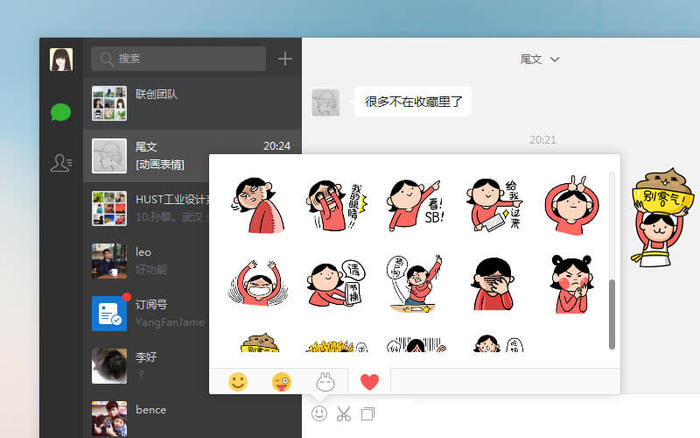Click the 很多不在收藏里了 message bubble
Screen dimensions: 700x438
pos(413,102)
